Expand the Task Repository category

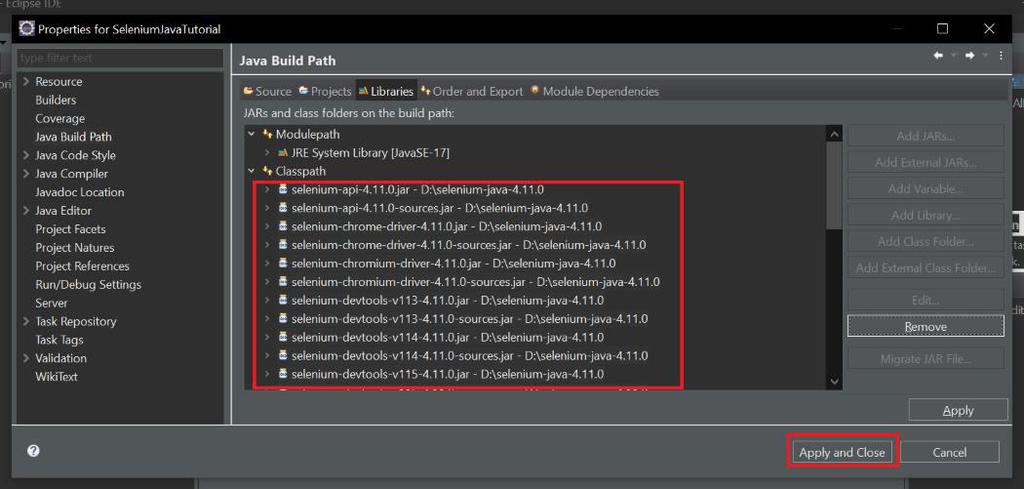(x=25, y=321)
